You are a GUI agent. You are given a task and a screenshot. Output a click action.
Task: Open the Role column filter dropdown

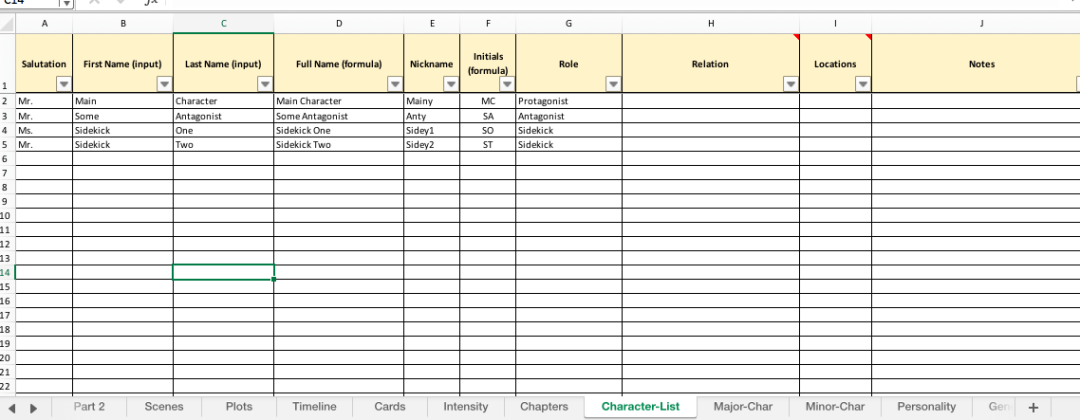click(614, 85)
